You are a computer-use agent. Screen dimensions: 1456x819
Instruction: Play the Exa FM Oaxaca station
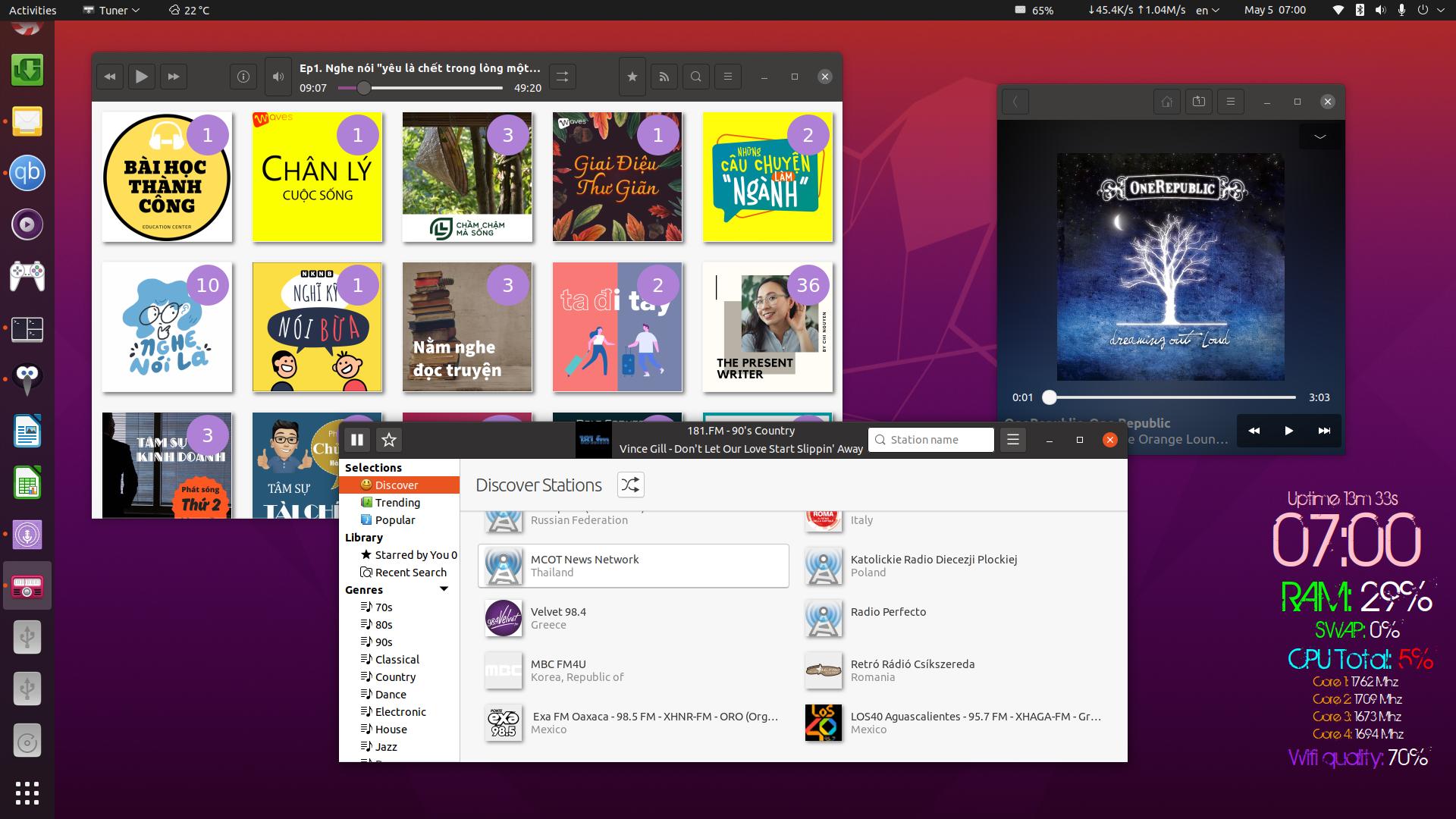(633, 723)
